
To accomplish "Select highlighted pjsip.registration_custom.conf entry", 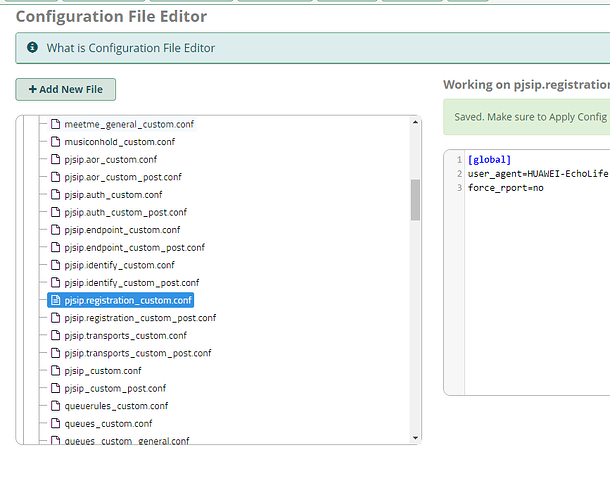I will (121, 300).
